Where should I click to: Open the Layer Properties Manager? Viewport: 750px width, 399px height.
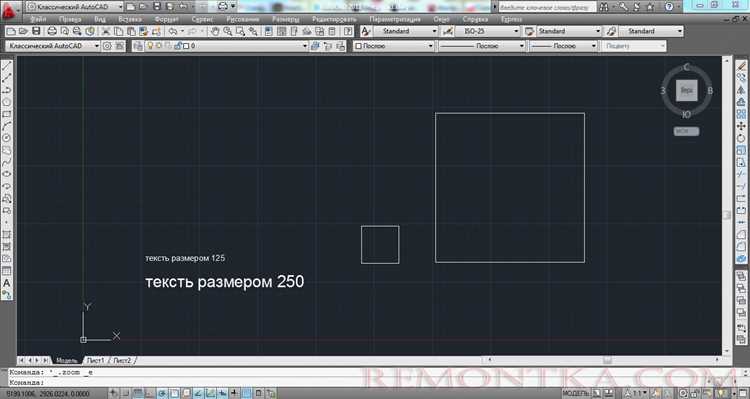[138, 46]
